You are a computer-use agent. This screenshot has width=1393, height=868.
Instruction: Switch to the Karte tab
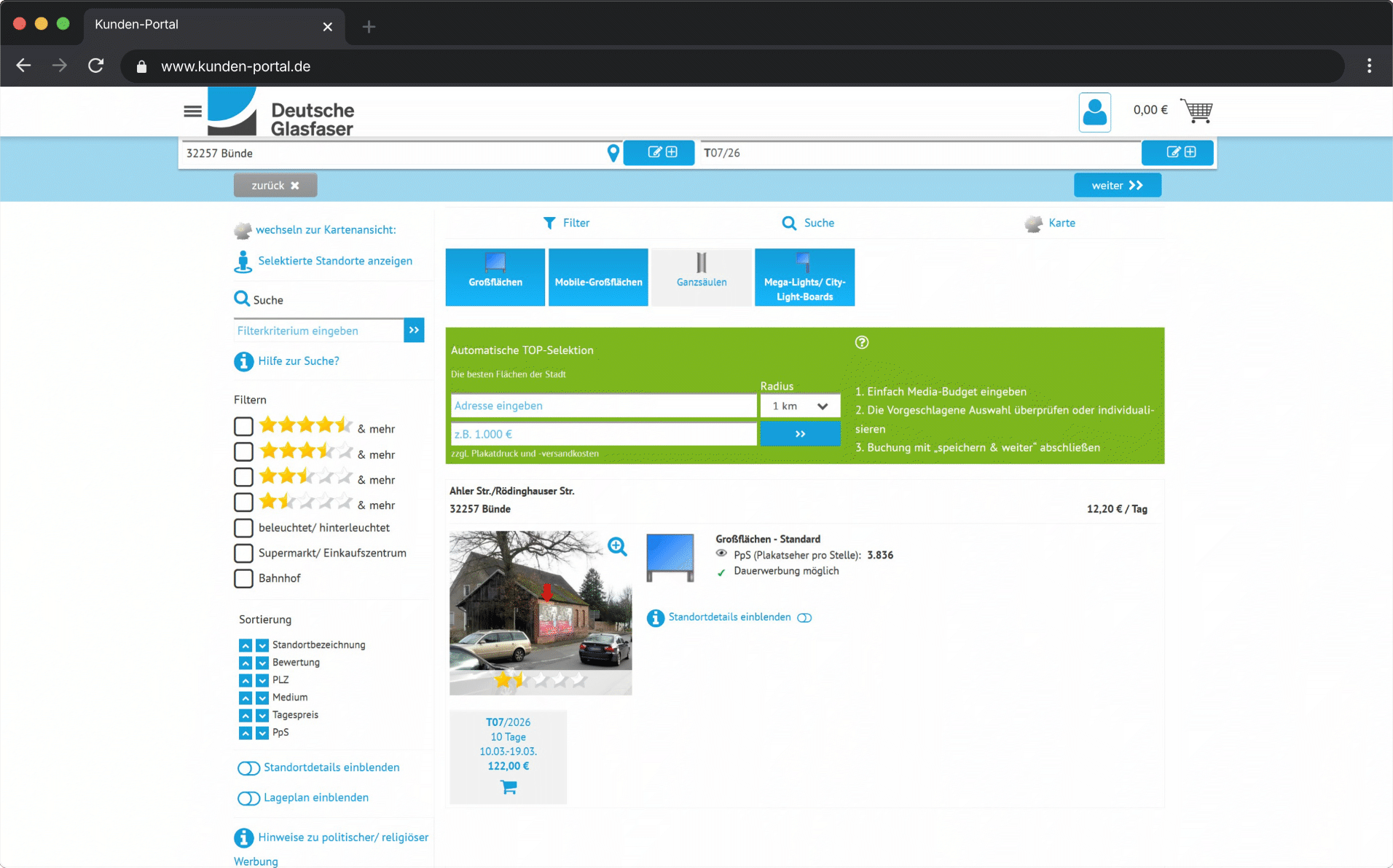1050,223
